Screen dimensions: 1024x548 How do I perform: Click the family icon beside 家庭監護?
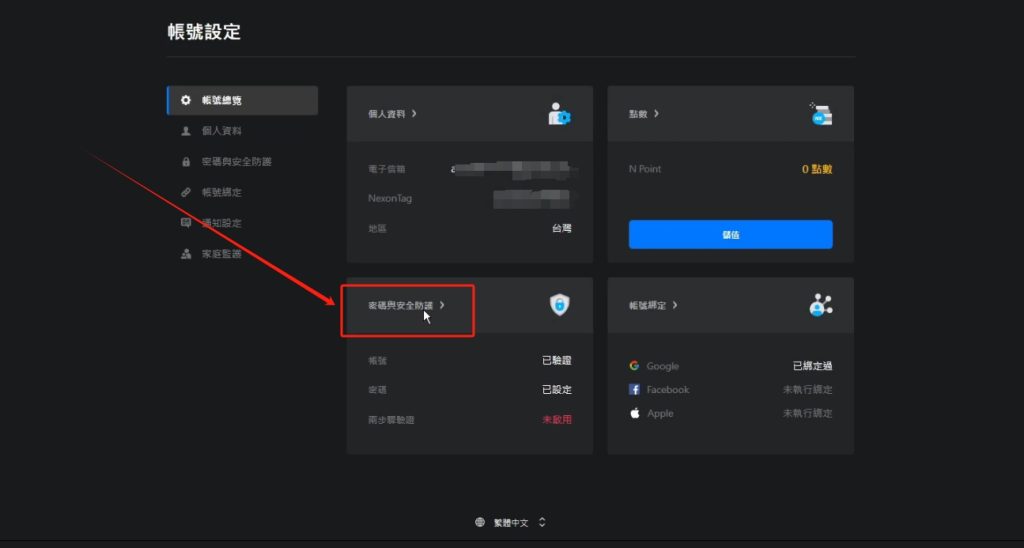[x=185, y=253]
